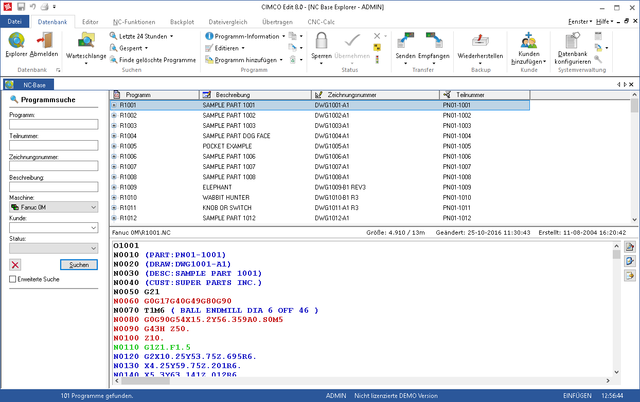
Task: Switch to the Backplot tab
Action: tap(182, 22)
